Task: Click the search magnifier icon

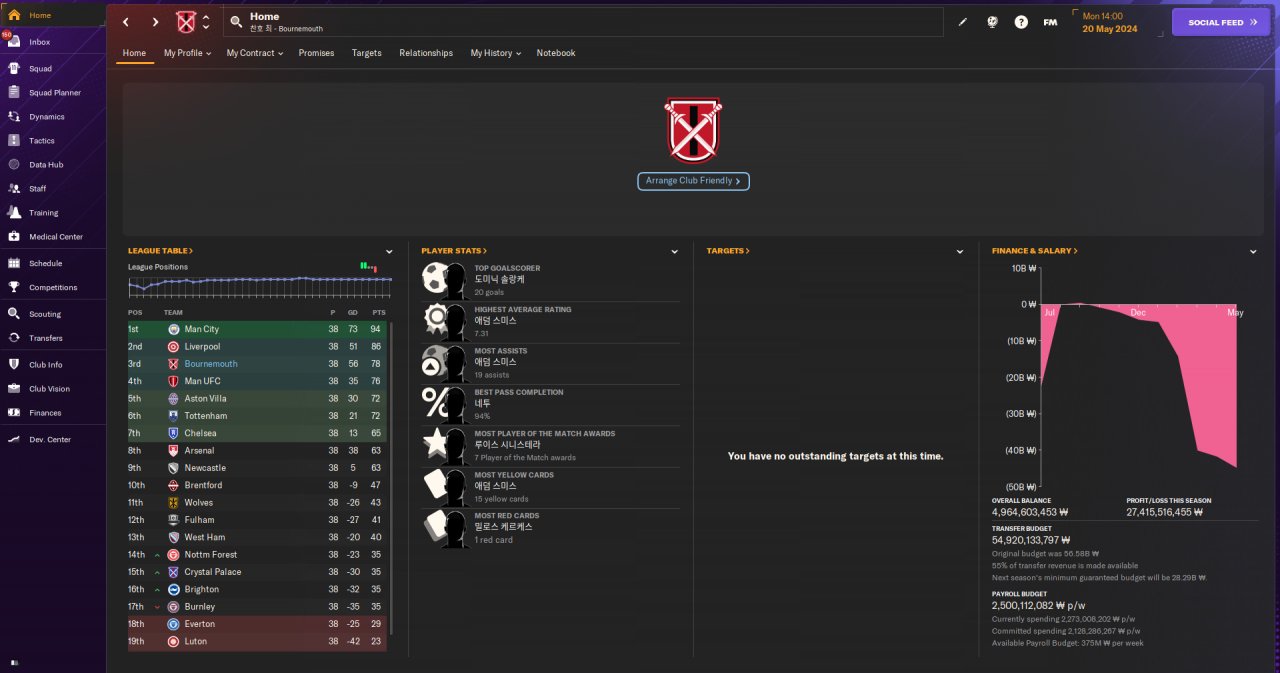Action: pyautogui.click(x=236, y=22)
